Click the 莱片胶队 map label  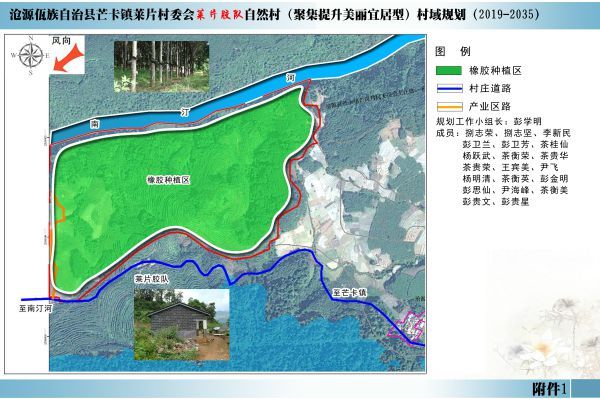151,279
